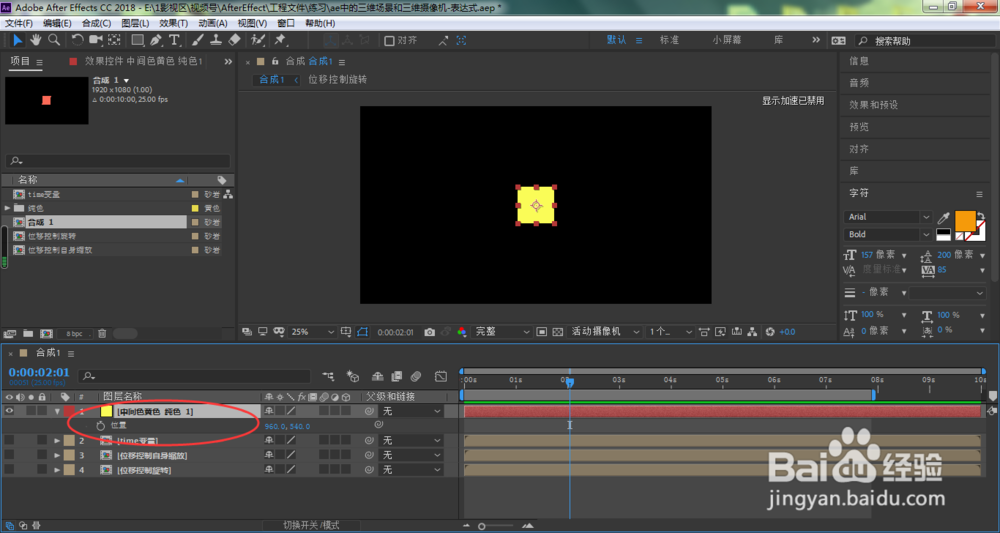
Task: Switch to the 标准 workspace
Action: pyautogui.click(x=670, y=40)
